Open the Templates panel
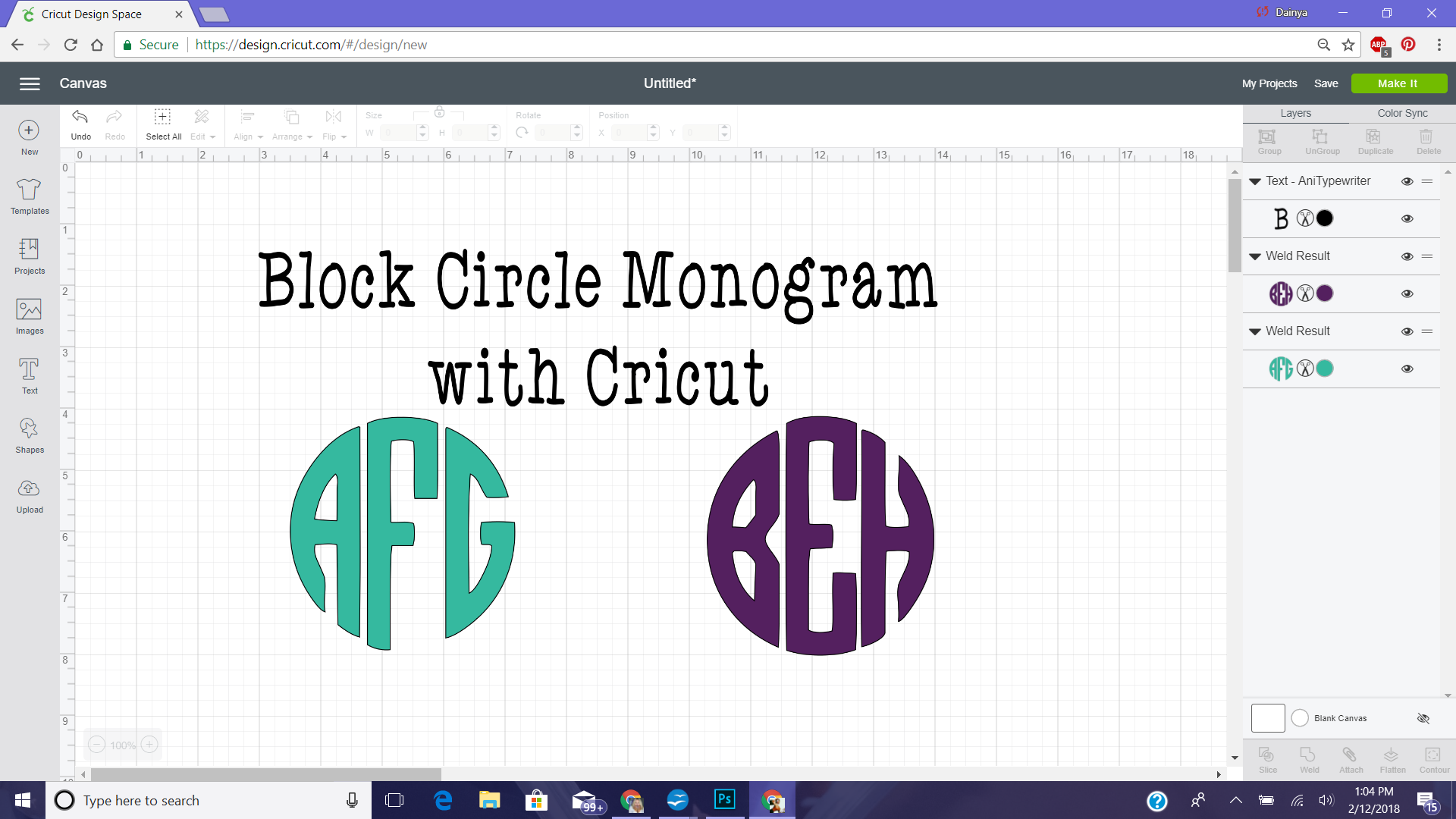This screenshot has width=1456, height=819. point(30,196)
